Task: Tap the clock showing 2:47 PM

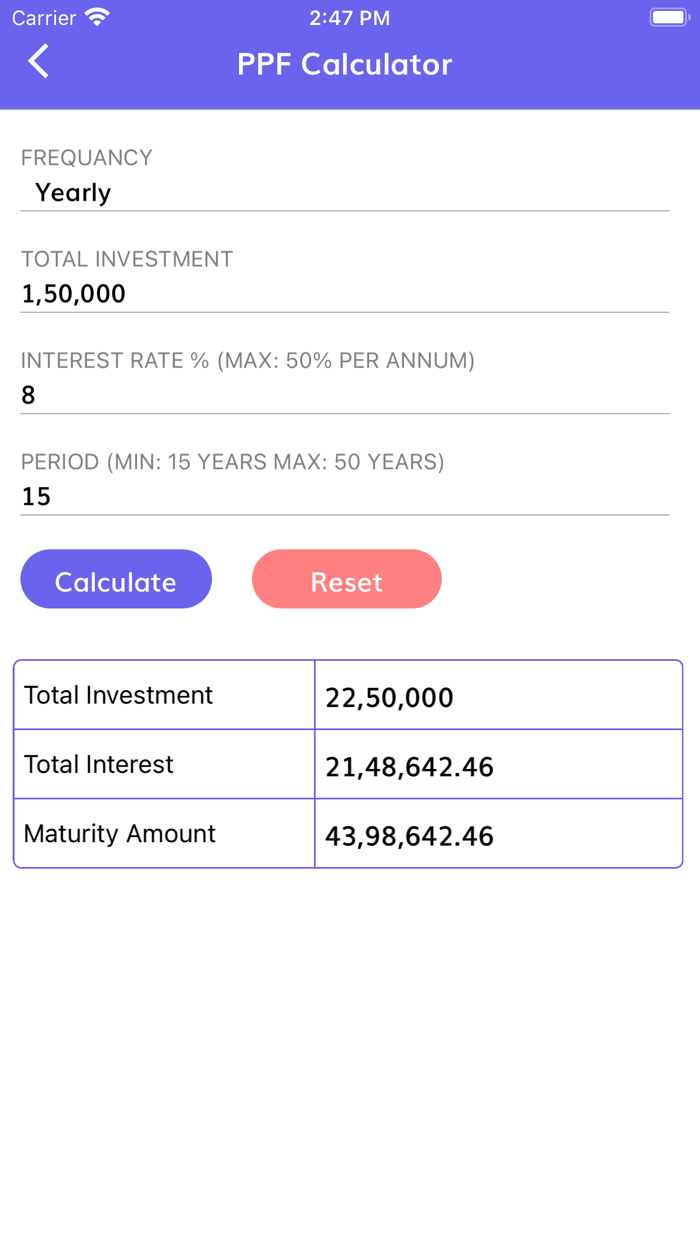Action: click(x=347, y=16)
